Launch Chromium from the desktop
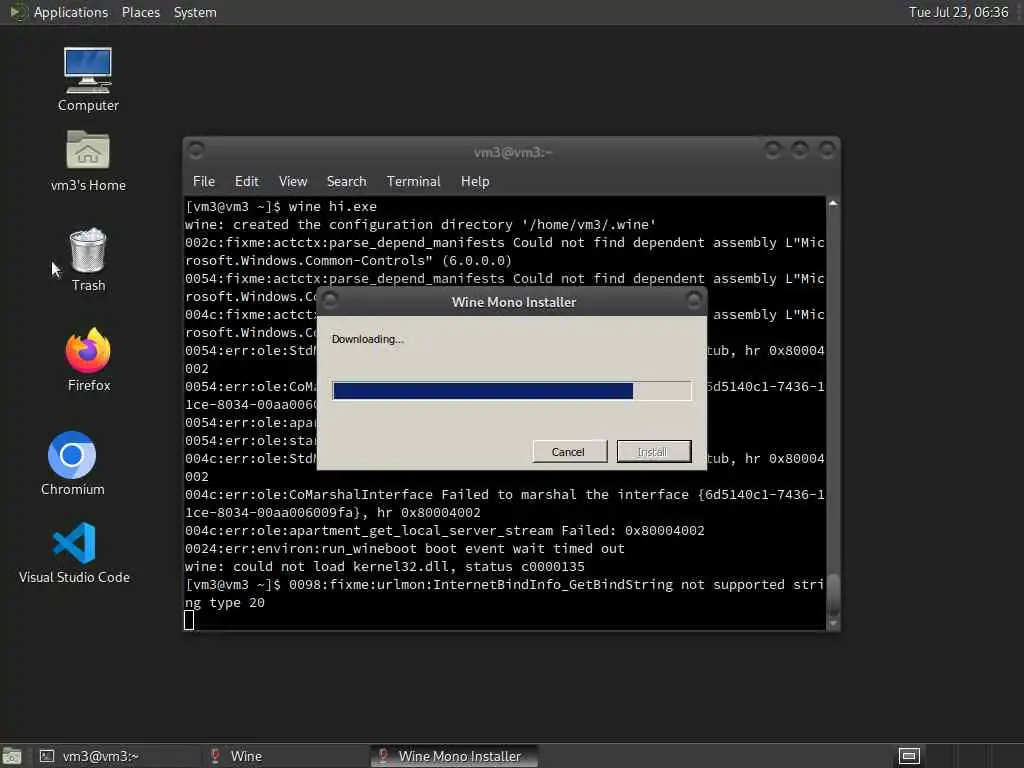 point(72,463)
